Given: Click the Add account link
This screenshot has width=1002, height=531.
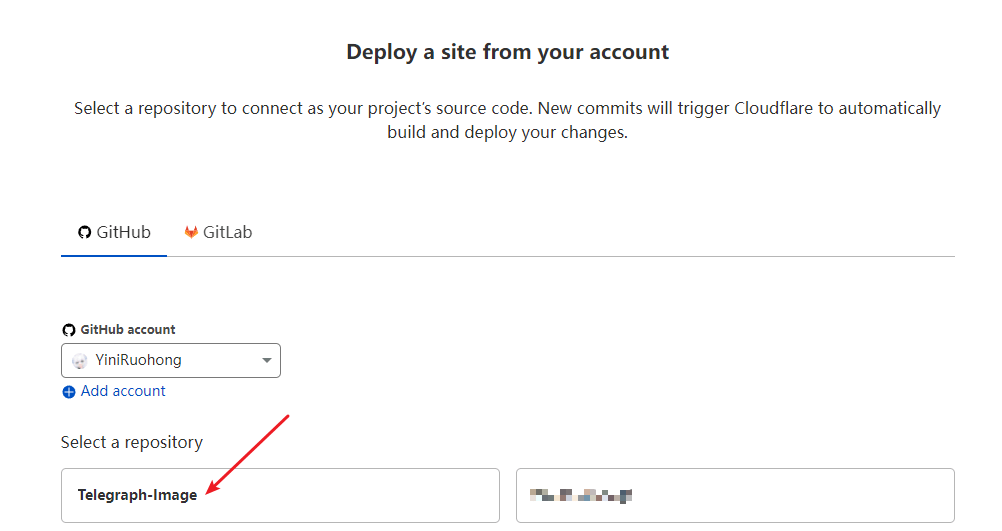Looking at the screenshot, I should tap(123, 391).
